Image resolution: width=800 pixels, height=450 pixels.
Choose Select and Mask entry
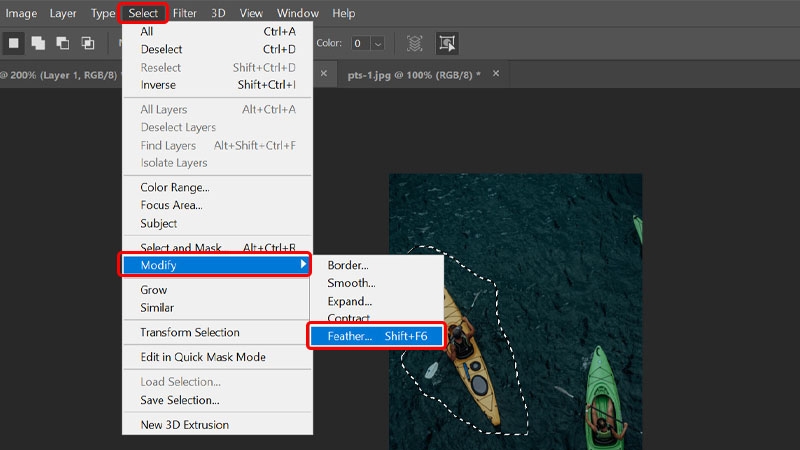217,247
